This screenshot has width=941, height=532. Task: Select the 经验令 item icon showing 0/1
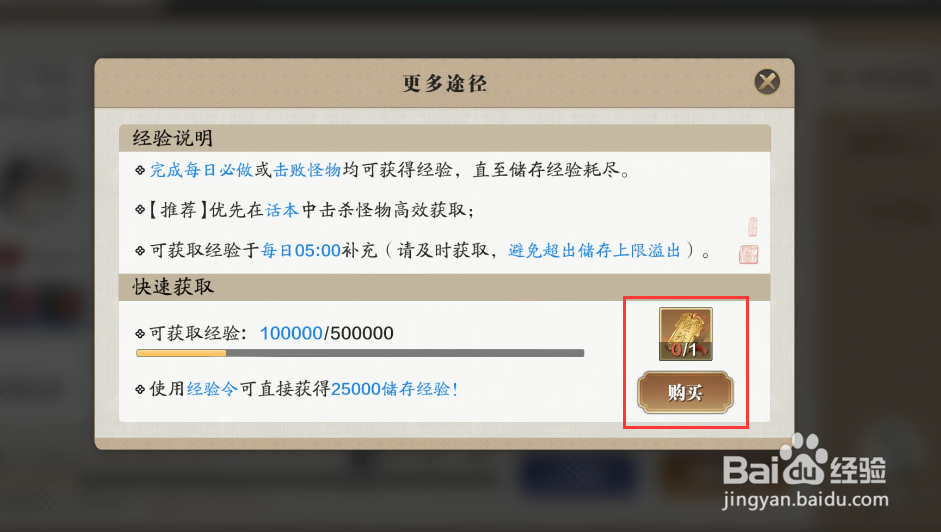[685, 334]
